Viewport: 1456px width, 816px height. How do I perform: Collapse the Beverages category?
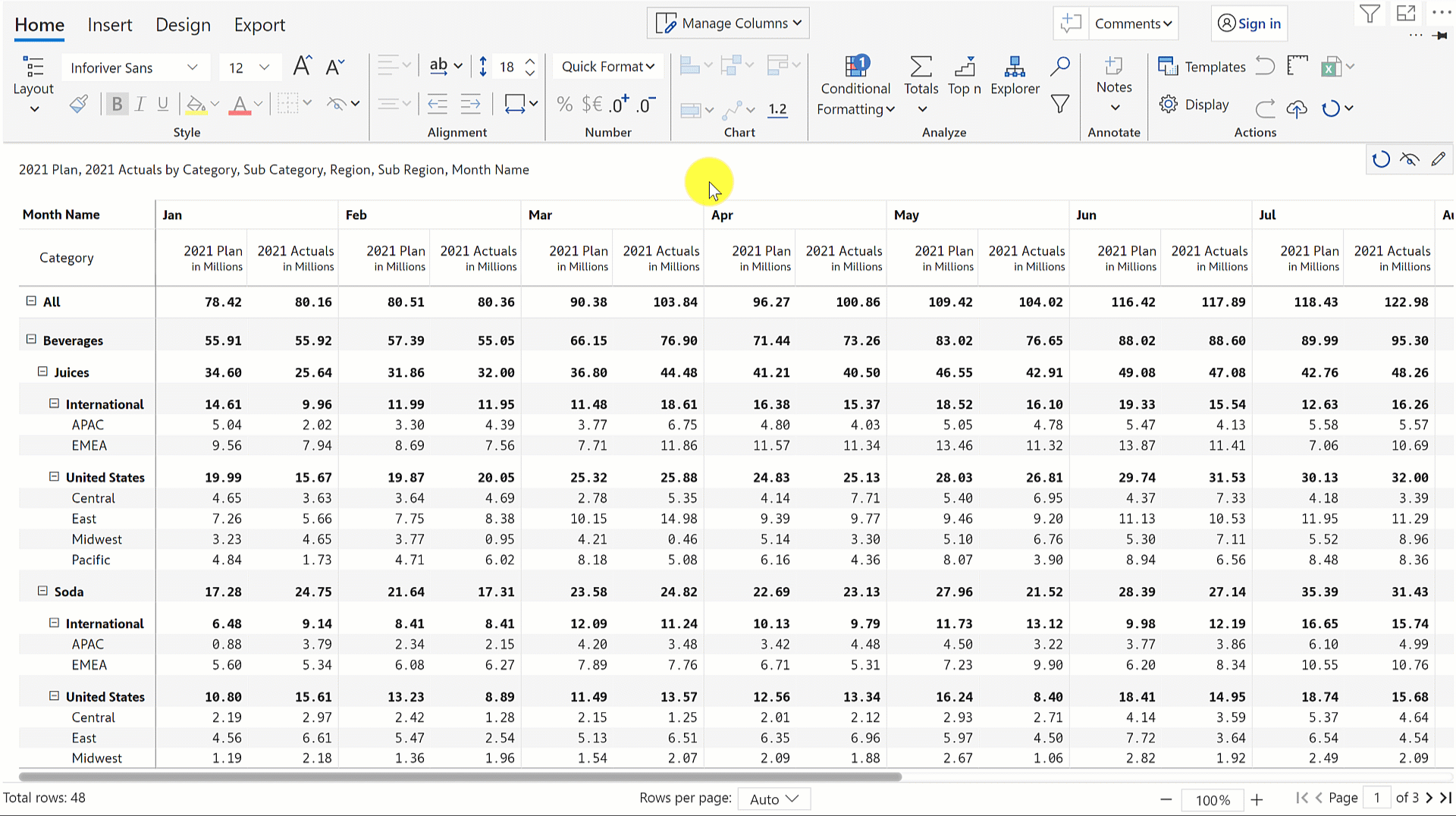[31, 339]
